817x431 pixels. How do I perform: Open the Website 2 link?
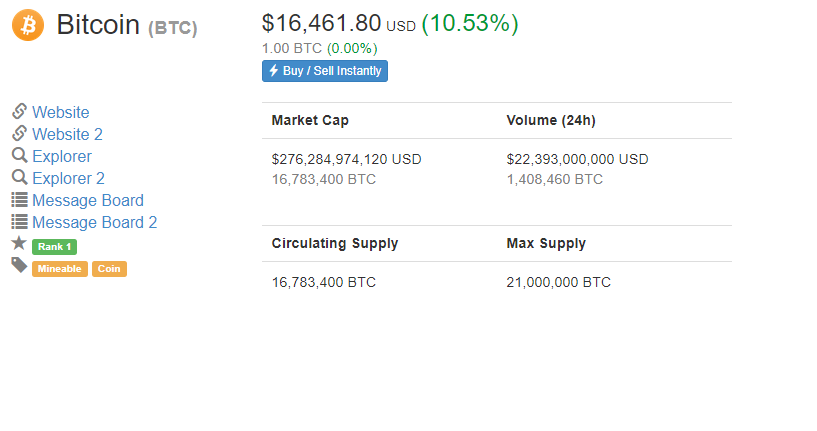tap(67, 134)
